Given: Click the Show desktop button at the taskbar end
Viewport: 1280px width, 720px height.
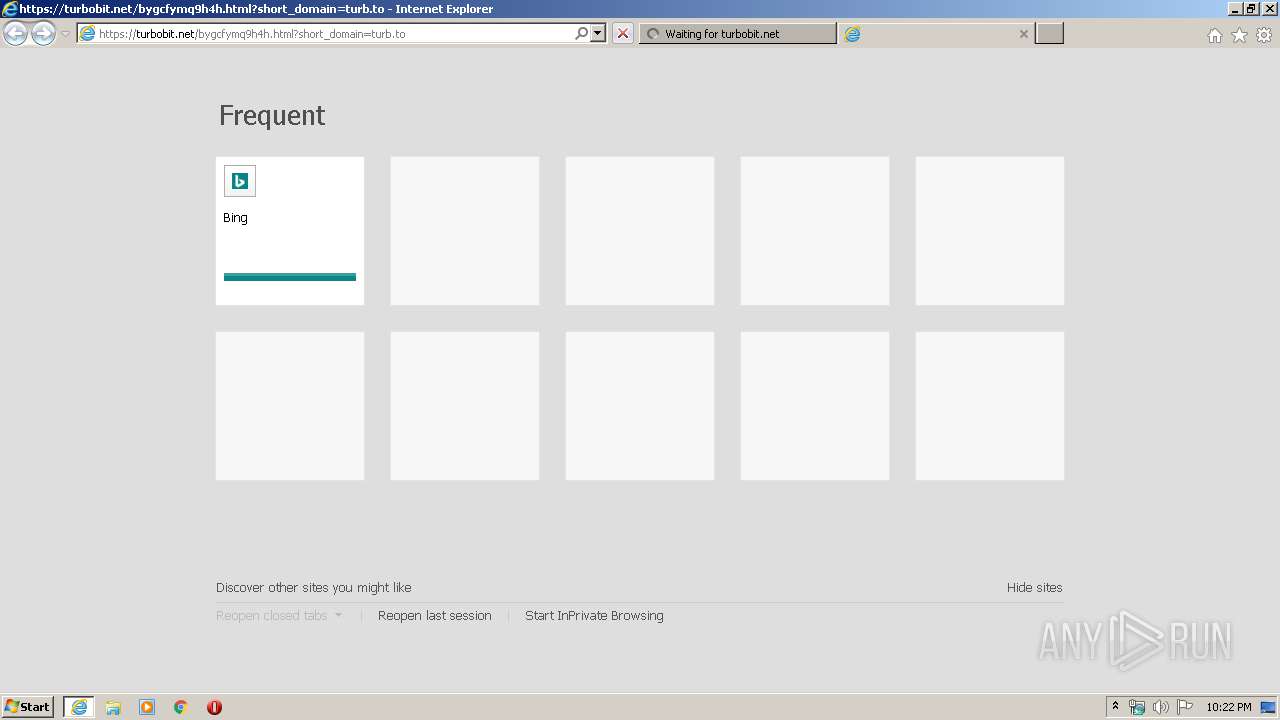Looking at the screenshot, I should pos(1269,707).
